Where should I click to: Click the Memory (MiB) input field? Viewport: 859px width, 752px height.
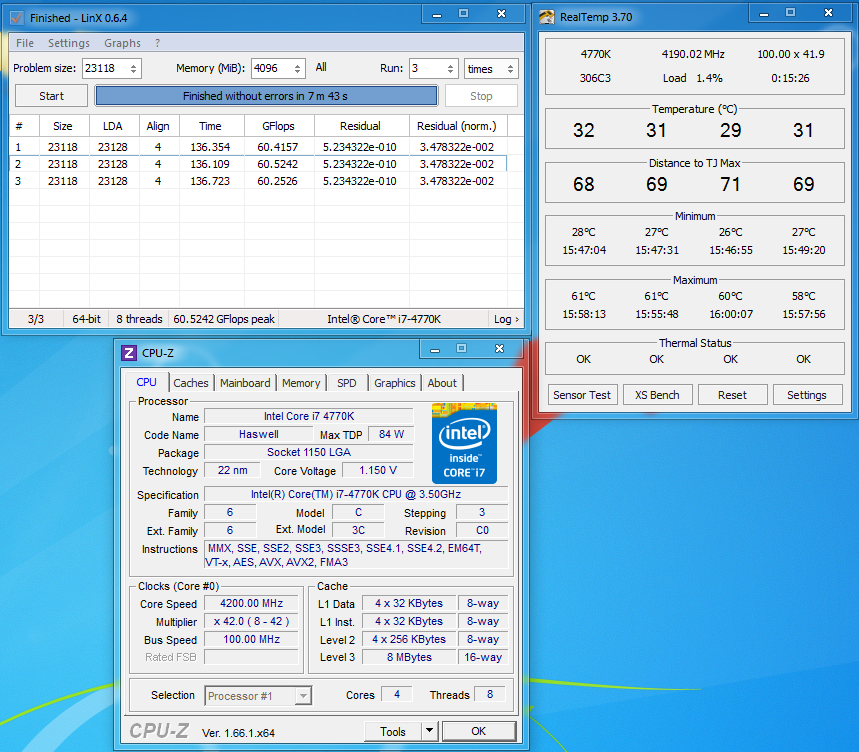click(x=272, y=68)
